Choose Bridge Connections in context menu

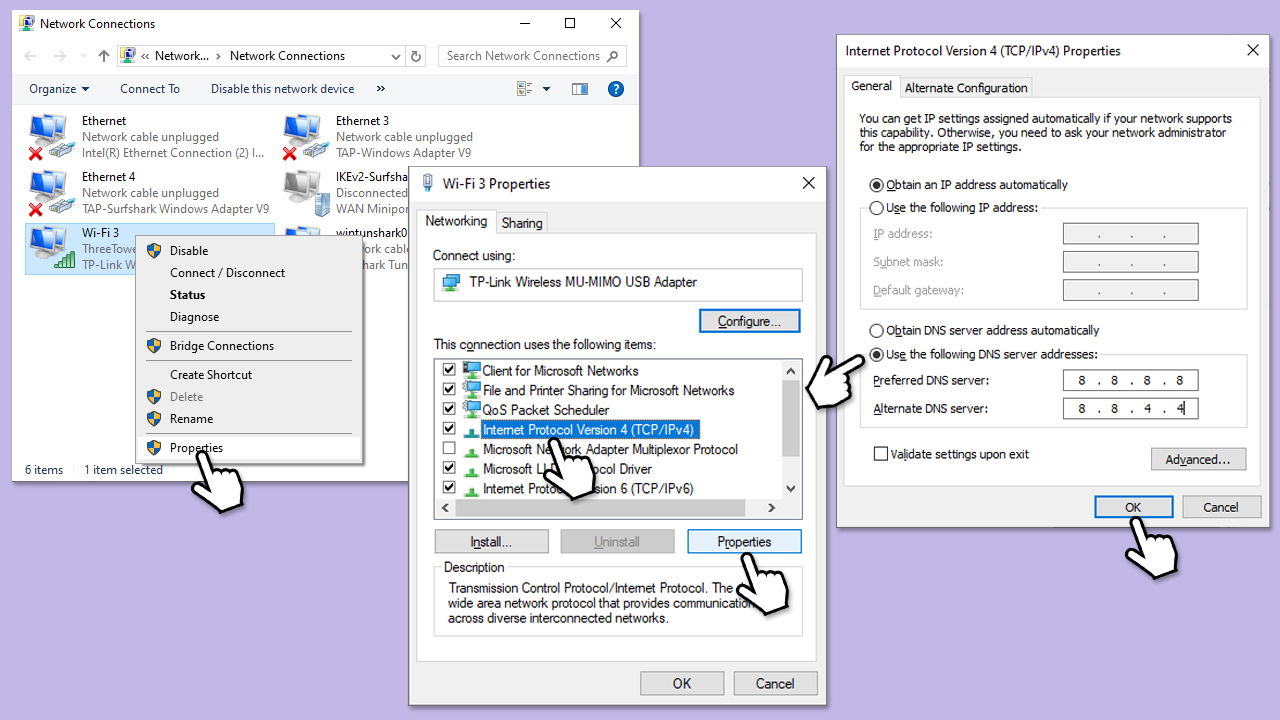point(221,346)
